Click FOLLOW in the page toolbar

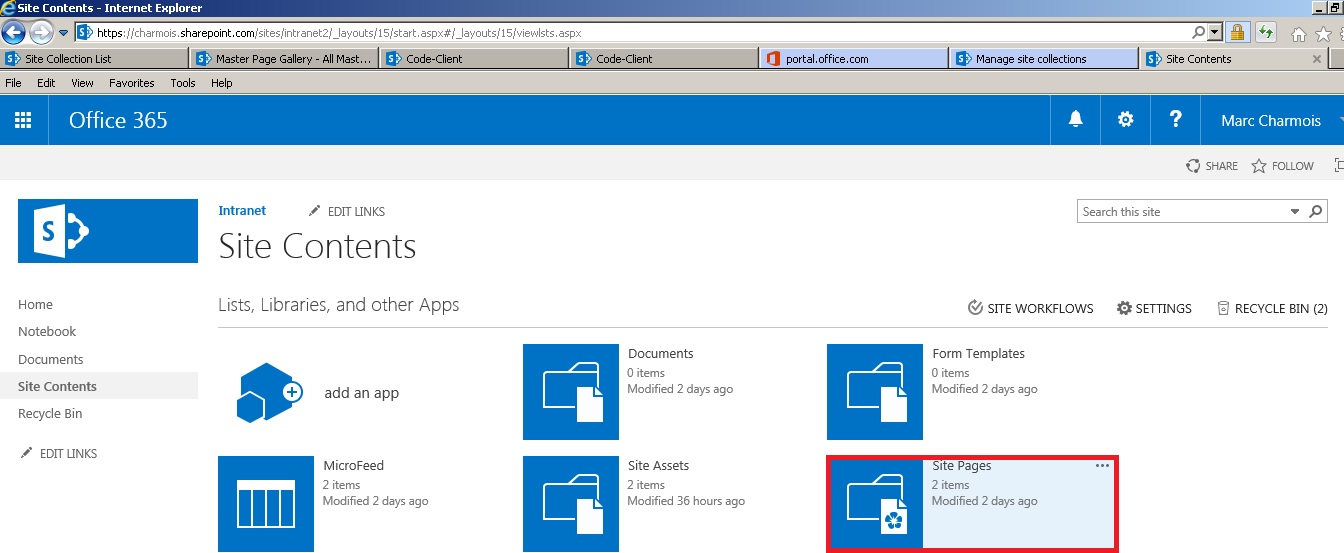coord(1283,166)
